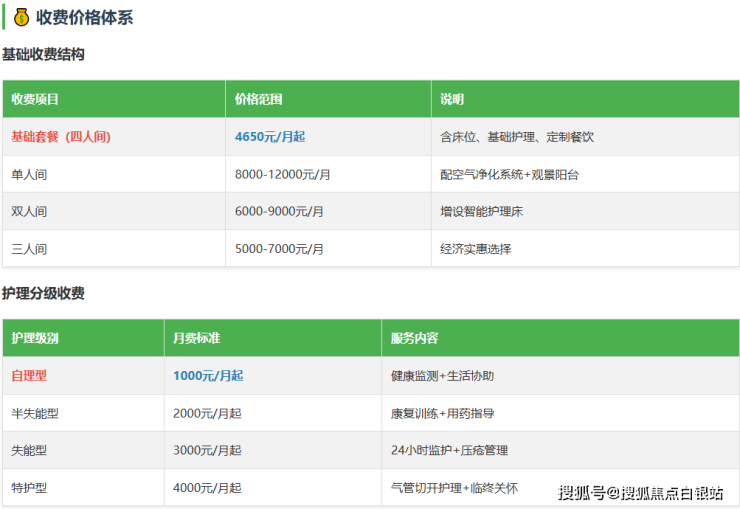740x509 pixels.
Task: Click the 说明 column header
Action: click(x=452, y=99)
